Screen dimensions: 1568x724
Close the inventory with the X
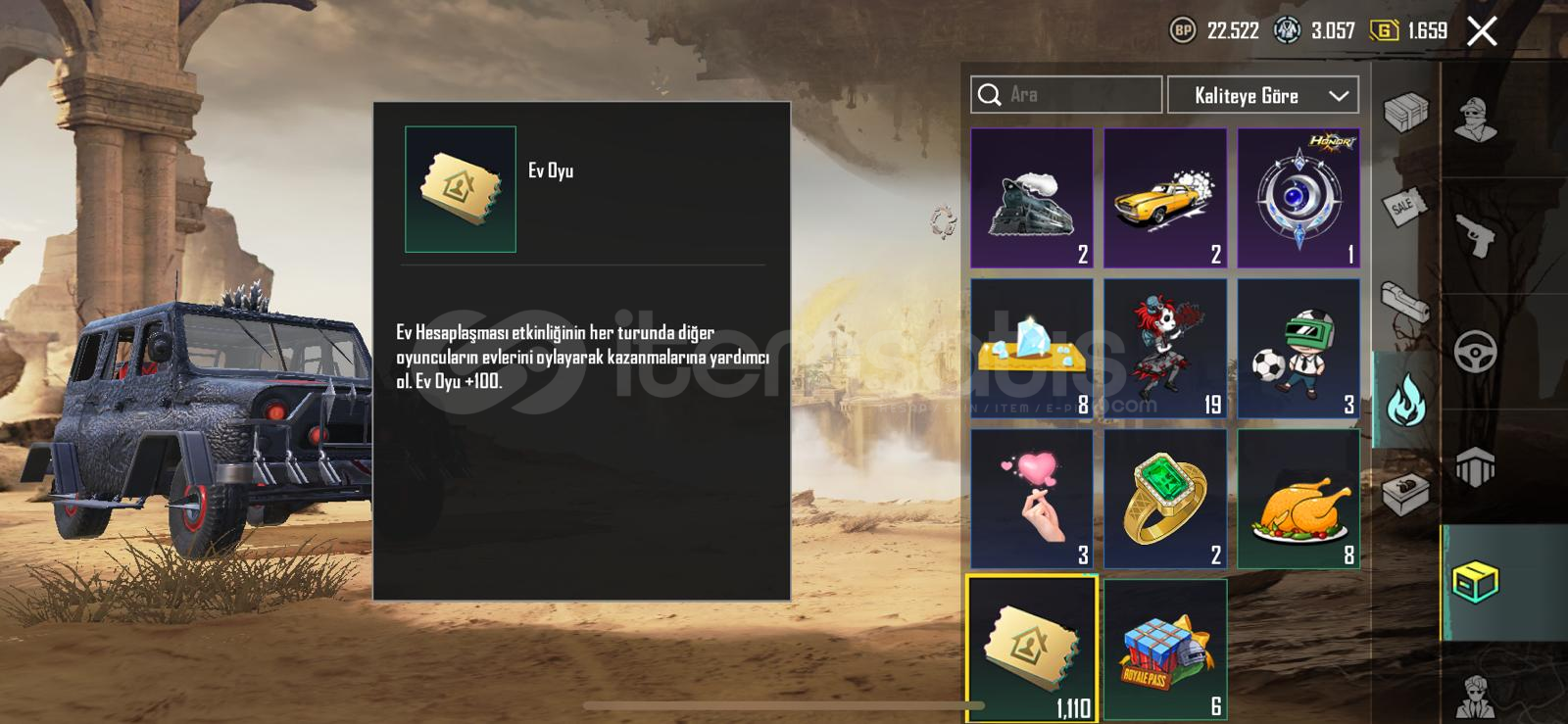point(1482,31)
